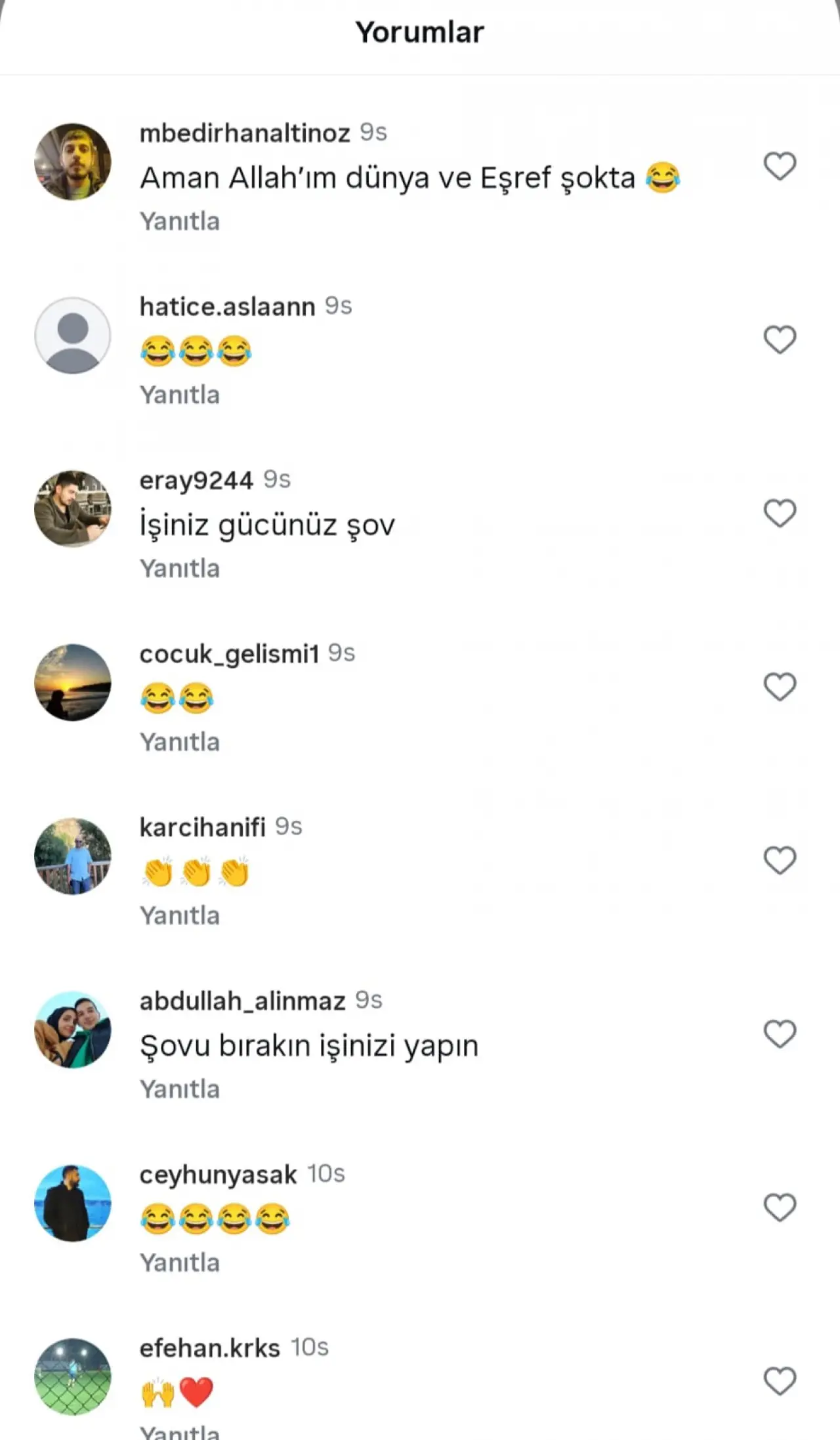The image size is (840, 1440).
Task: Like mbedirhanaltinoz's comment with the heart
Action: (x=780, y=166)
